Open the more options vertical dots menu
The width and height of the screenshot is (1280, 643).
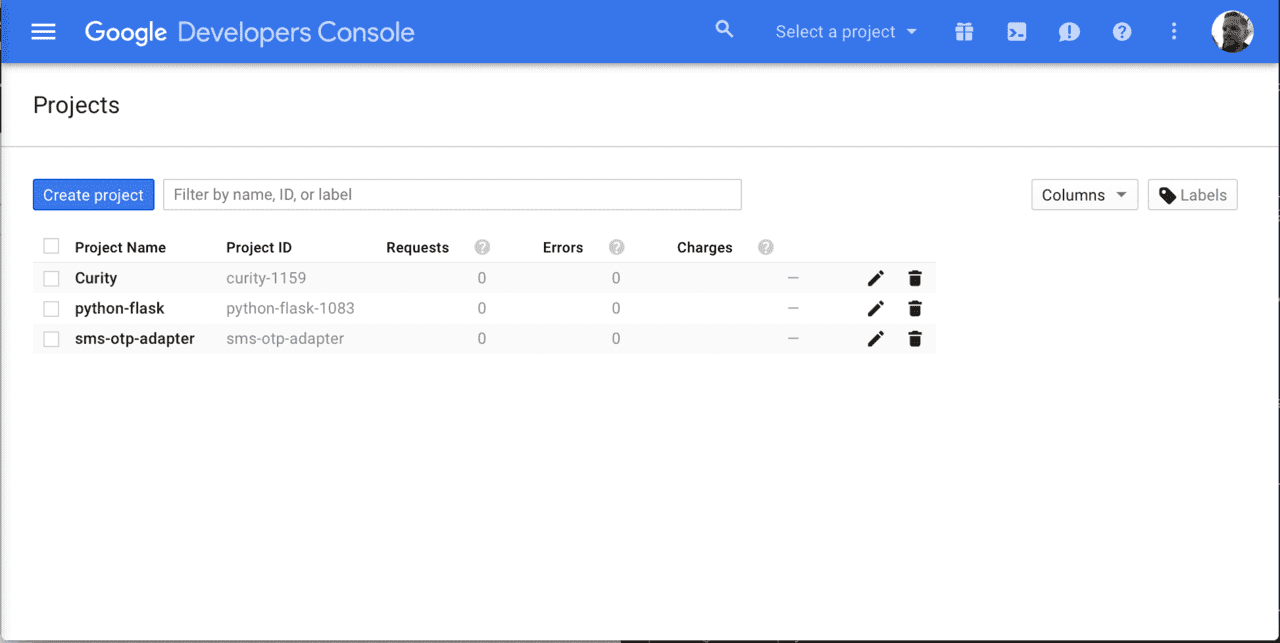1173,31
